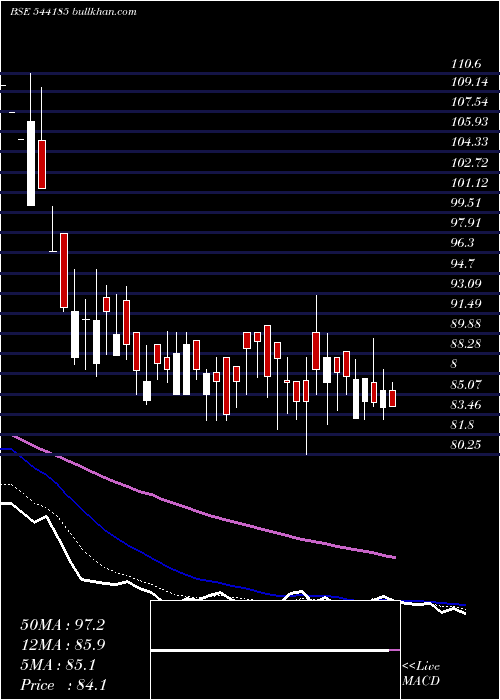Select the 96.3 price axis label
This screenshot has height=700, width=500.
[x=463, y=243]
